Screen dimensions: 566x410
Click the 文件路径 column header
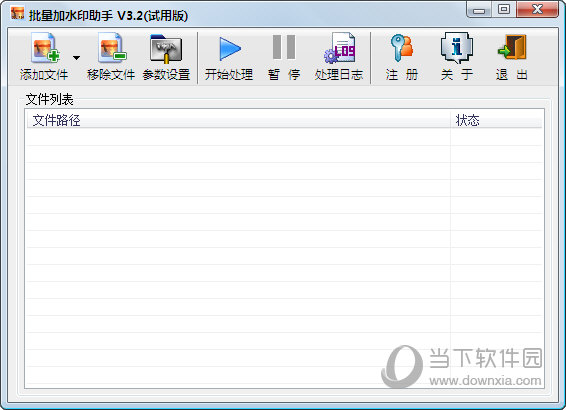(238, 120)
